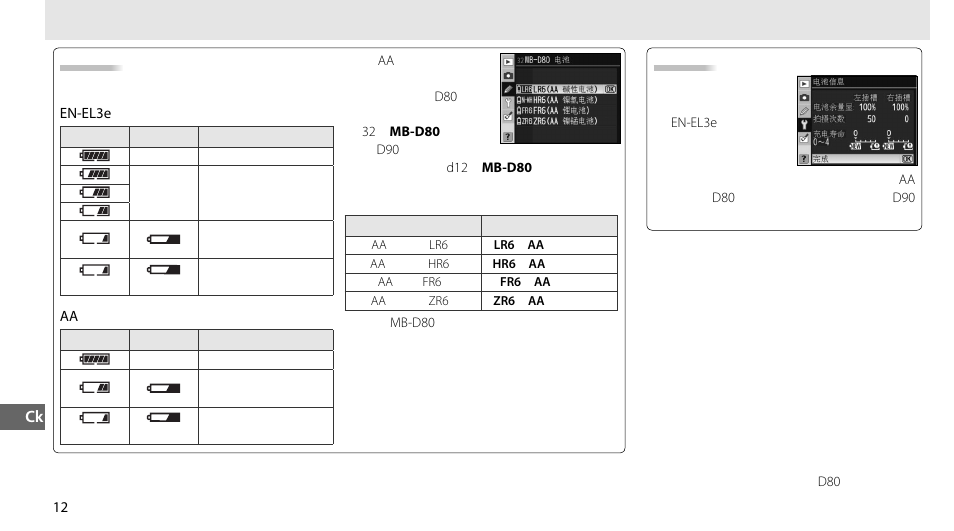Select the retouch menu icon in MB-D80 battery screen
This screenshot has width=954, height=531.
point(508,116)
